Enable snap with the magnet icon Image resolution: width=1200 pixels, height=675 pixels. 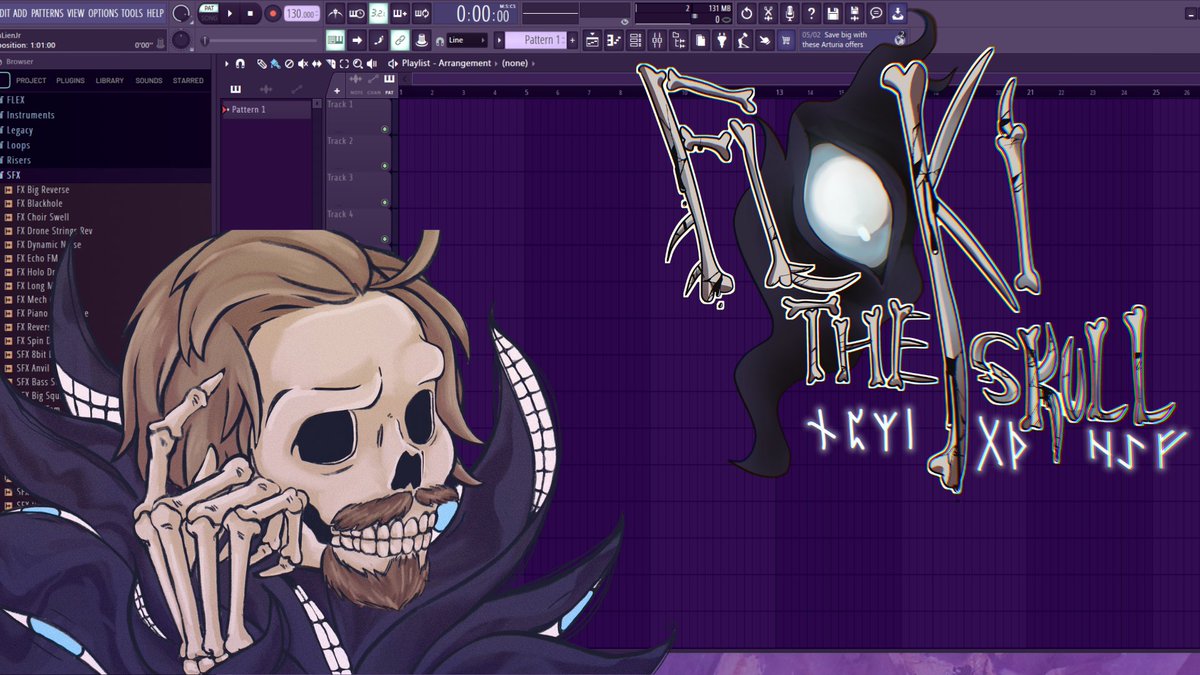(241, 63)
